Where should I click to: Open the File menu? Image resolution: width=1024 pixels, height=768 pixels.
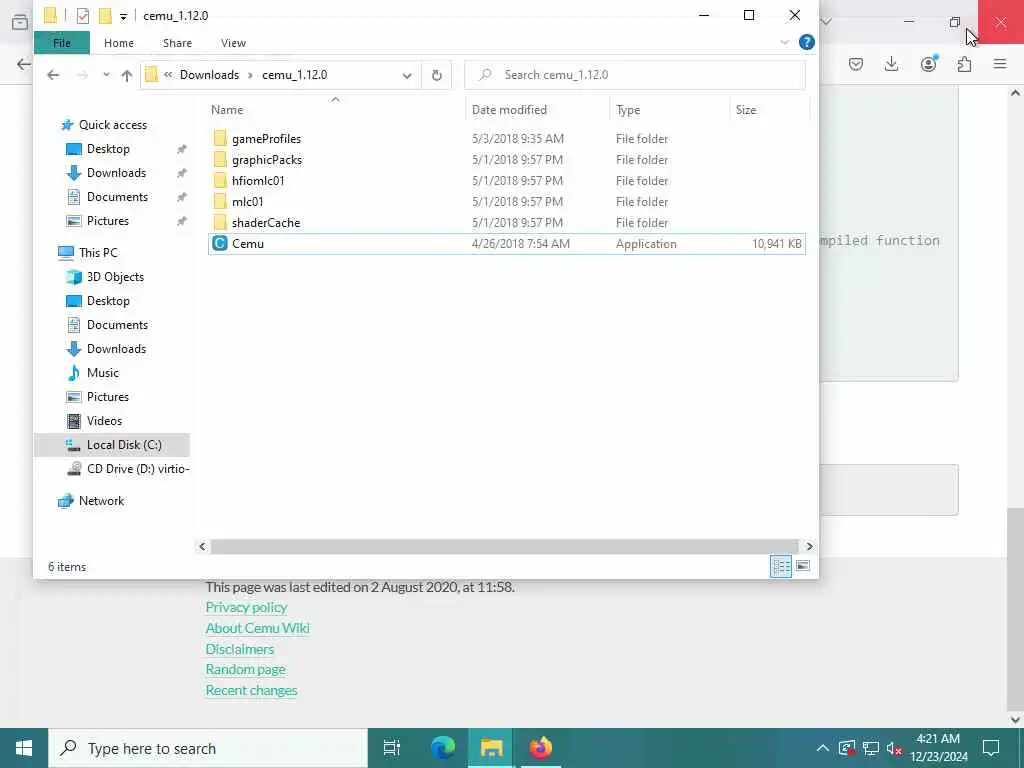coord(62,43)
